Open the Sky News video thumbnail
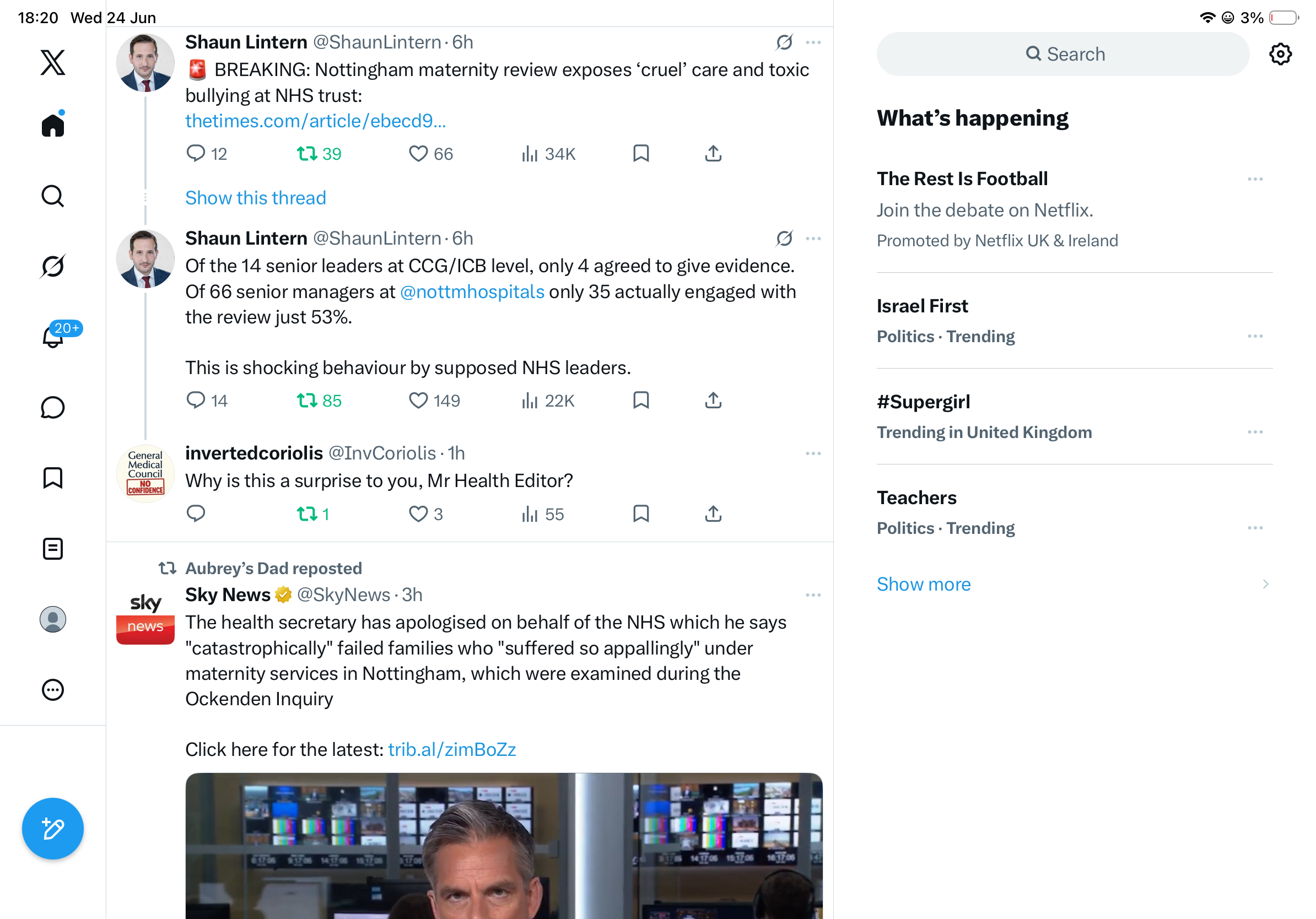The image size is (1316, 919). coord(504,846)
